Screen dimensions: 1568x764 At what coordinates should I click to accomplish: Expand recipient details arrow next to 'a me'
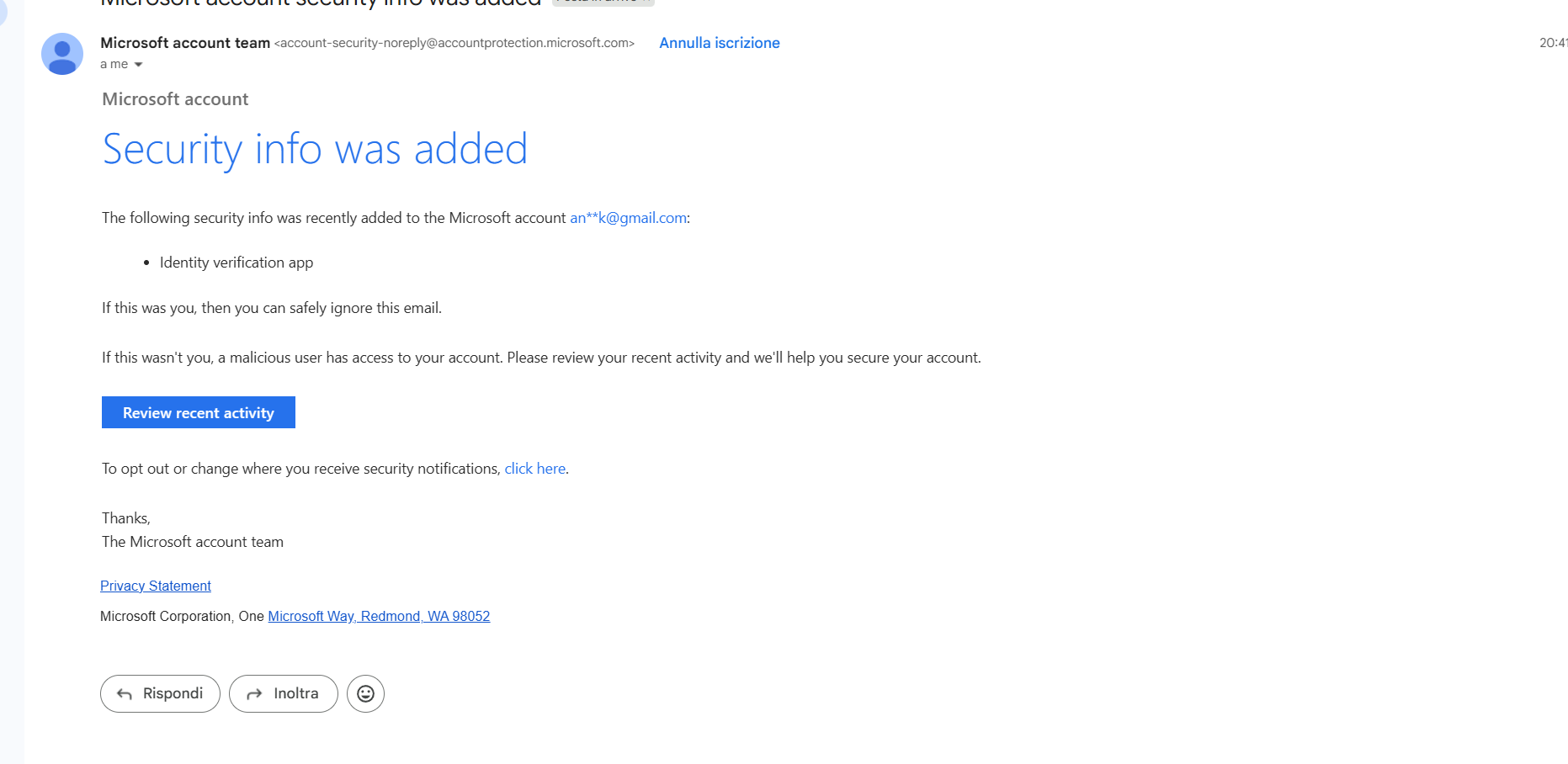[139, 65]
